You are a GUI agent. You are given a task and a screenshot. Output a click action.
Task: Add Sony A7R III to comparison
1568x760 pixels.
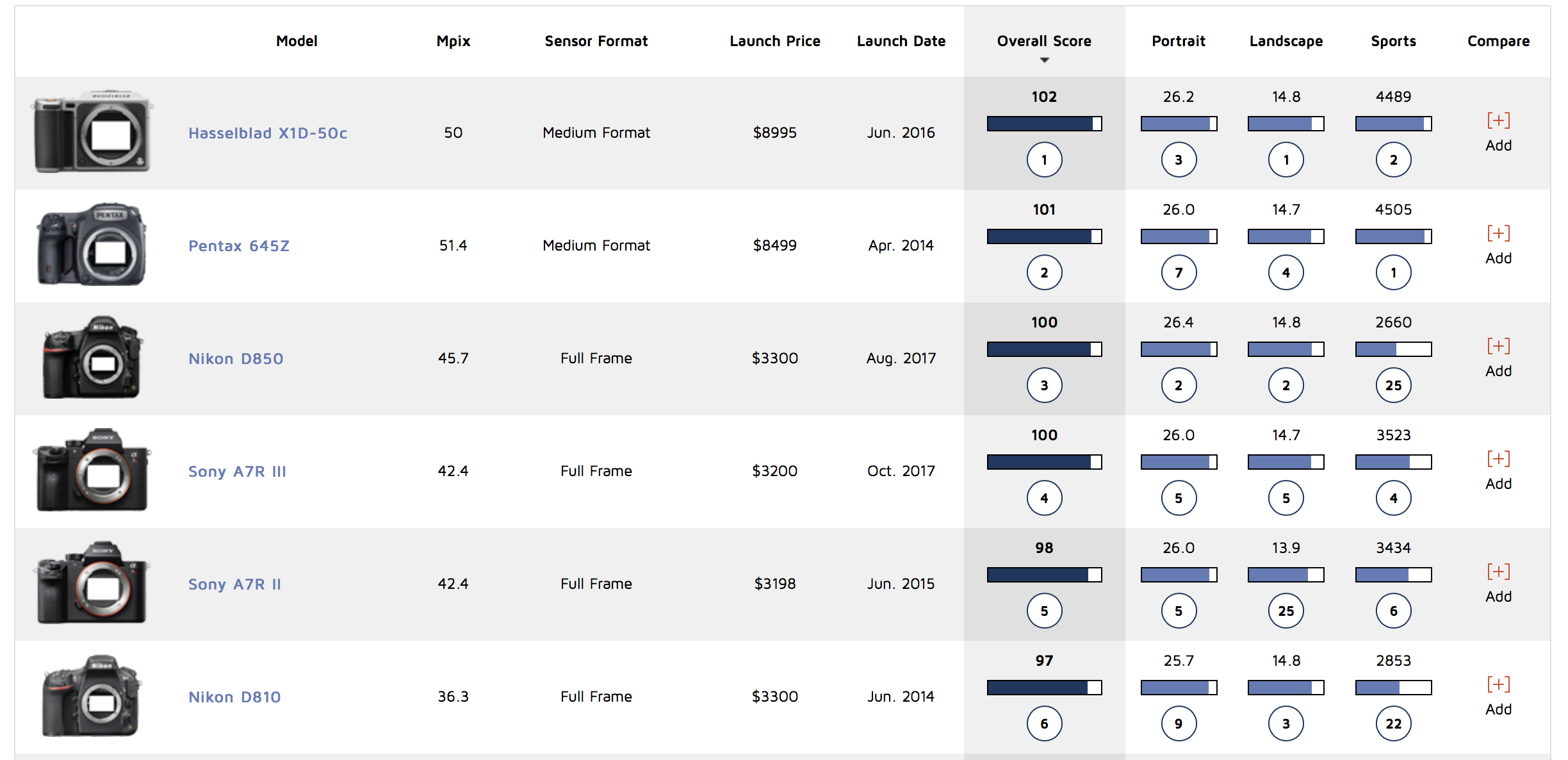click(x=1498, y=459)
